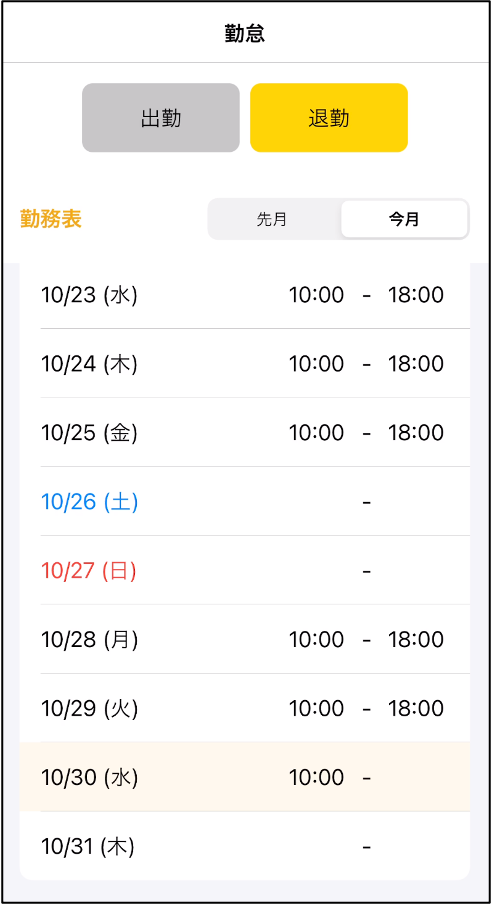Tap the 18:00 end time on 10/23
The image size is (492, 904).
click(x=416, y=295)
